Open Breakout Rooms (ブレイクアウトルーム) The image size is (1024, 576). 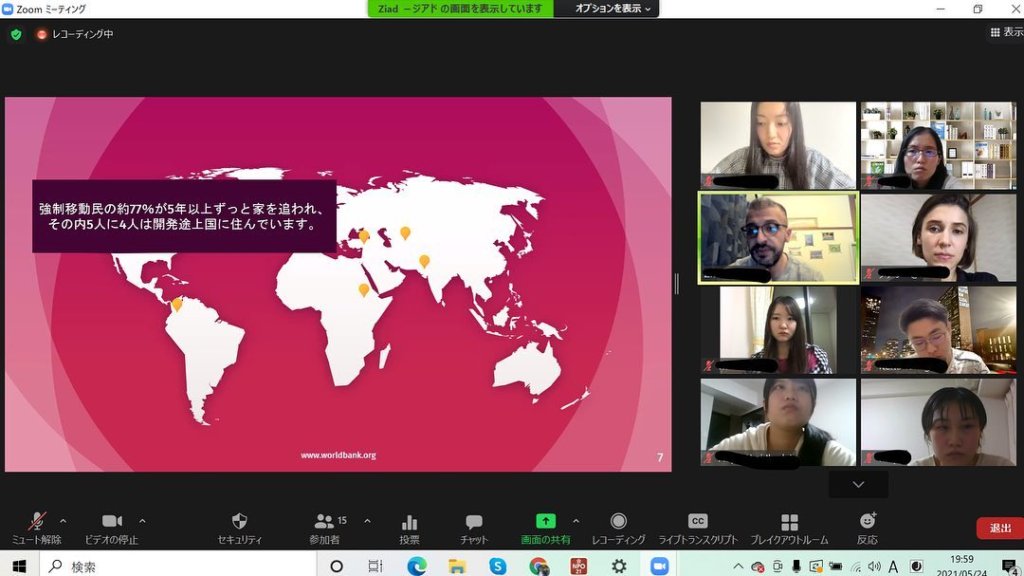click(789, 522)
